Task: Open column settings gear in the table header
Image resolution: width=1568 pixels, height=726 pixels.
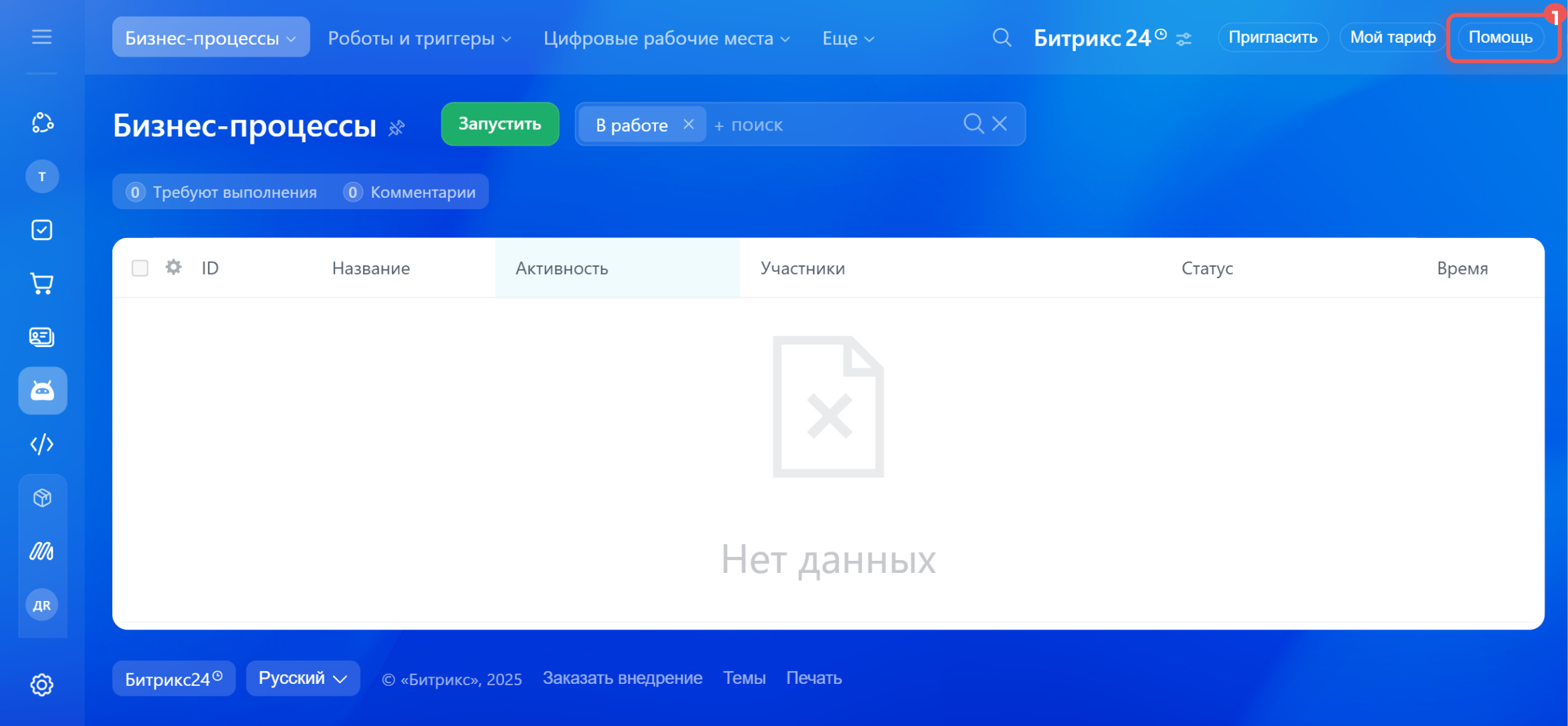Action: (x=173, y=267)
